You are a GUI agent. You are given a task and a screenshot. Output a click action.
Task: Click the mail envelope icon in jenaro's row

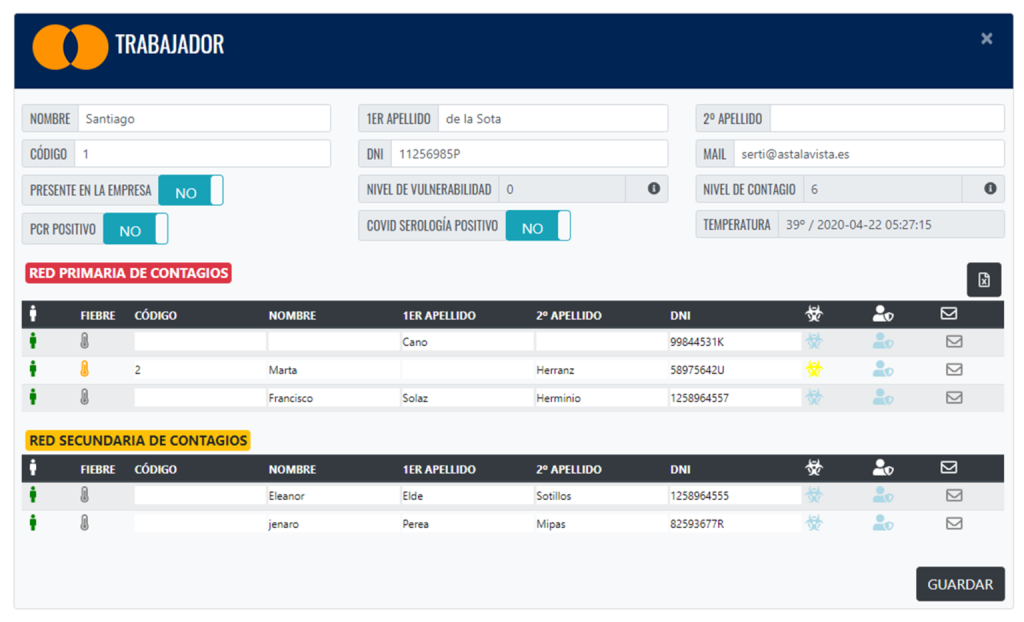[954, 523]
